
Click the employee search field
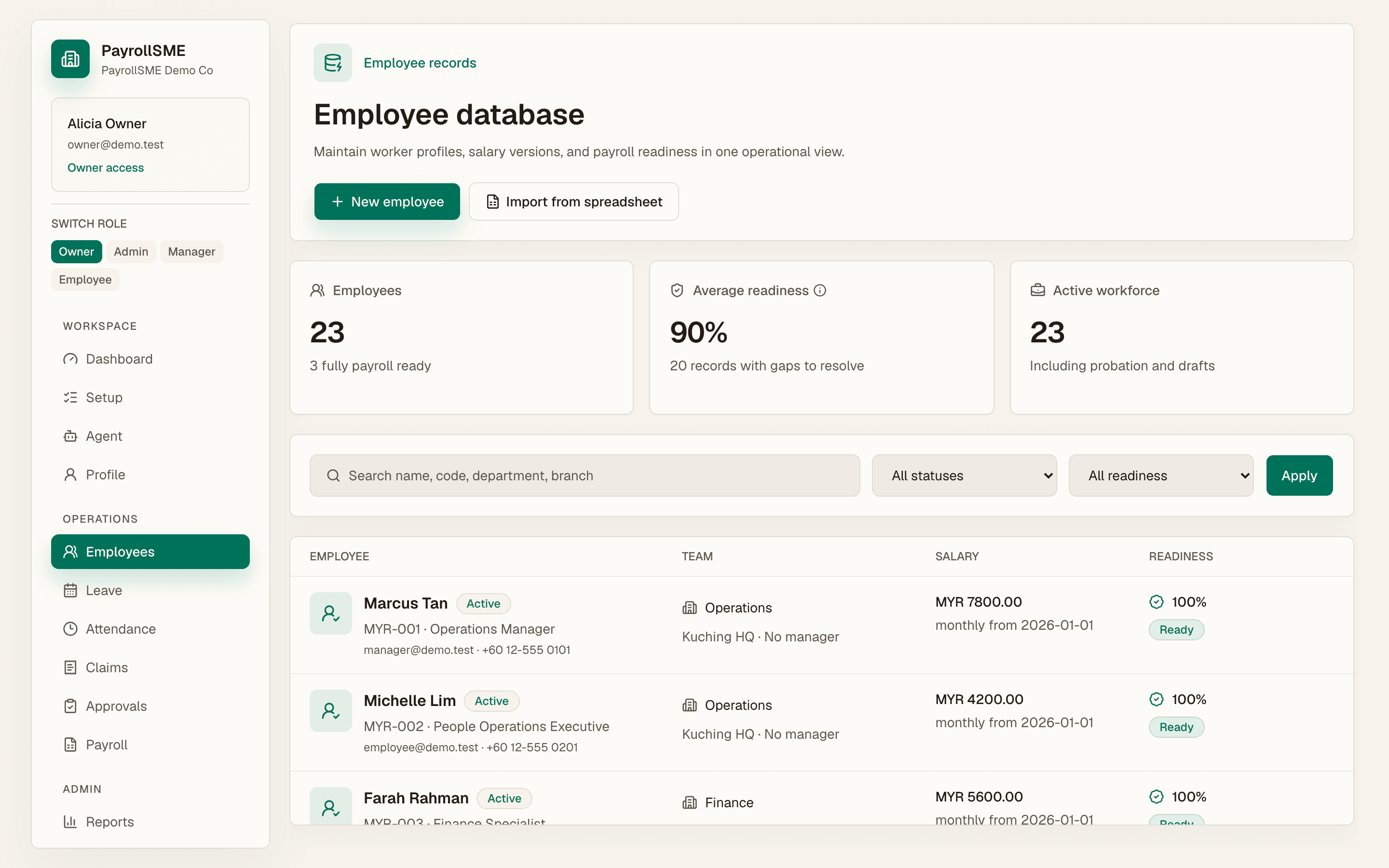click(585, 475)
